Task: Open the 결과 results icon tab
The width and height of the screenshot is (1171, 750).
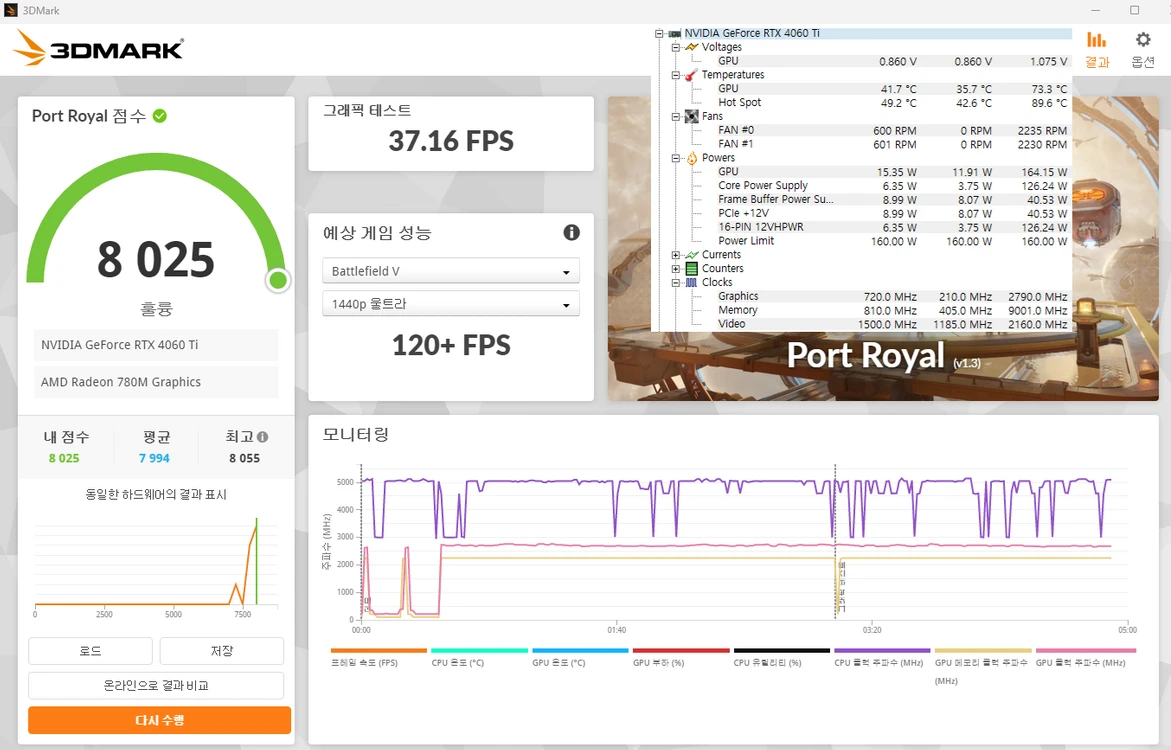Action: [1096, 49]
